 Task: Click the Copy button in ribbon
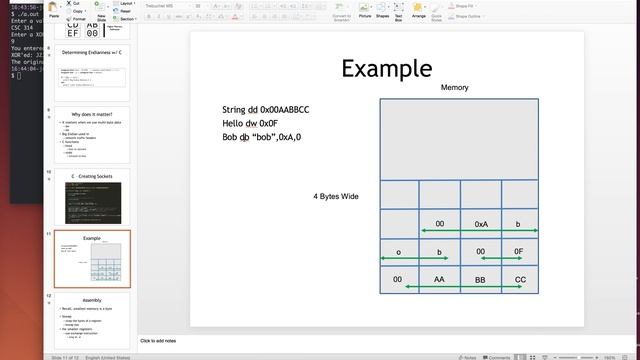(x=76, y=11)
